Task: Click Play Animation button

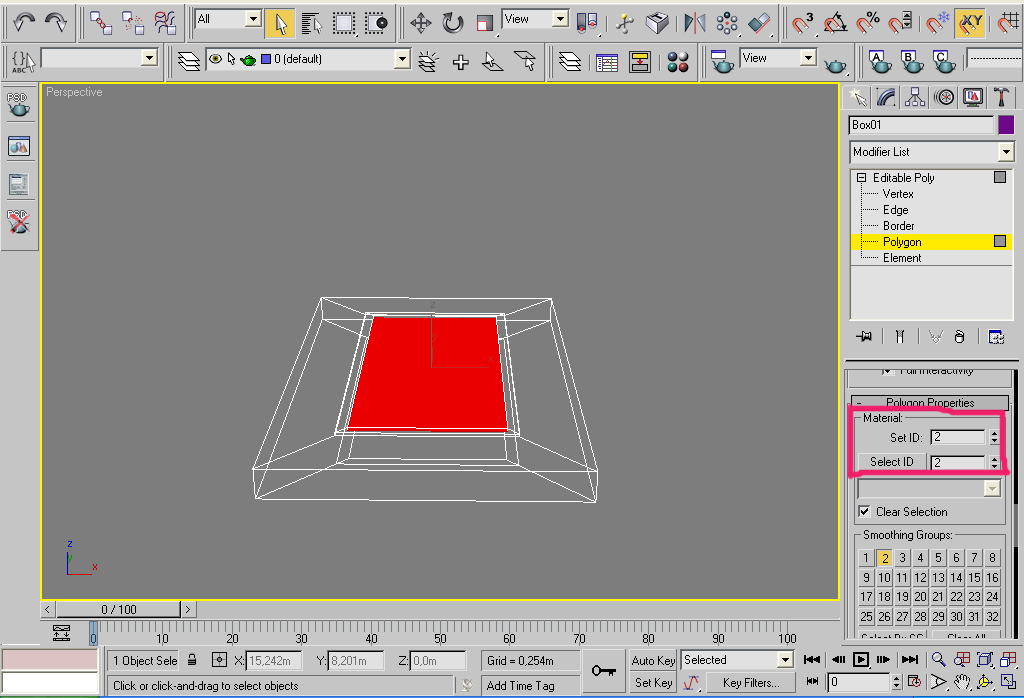Action: pyautogui.click(x=861, y=659)
